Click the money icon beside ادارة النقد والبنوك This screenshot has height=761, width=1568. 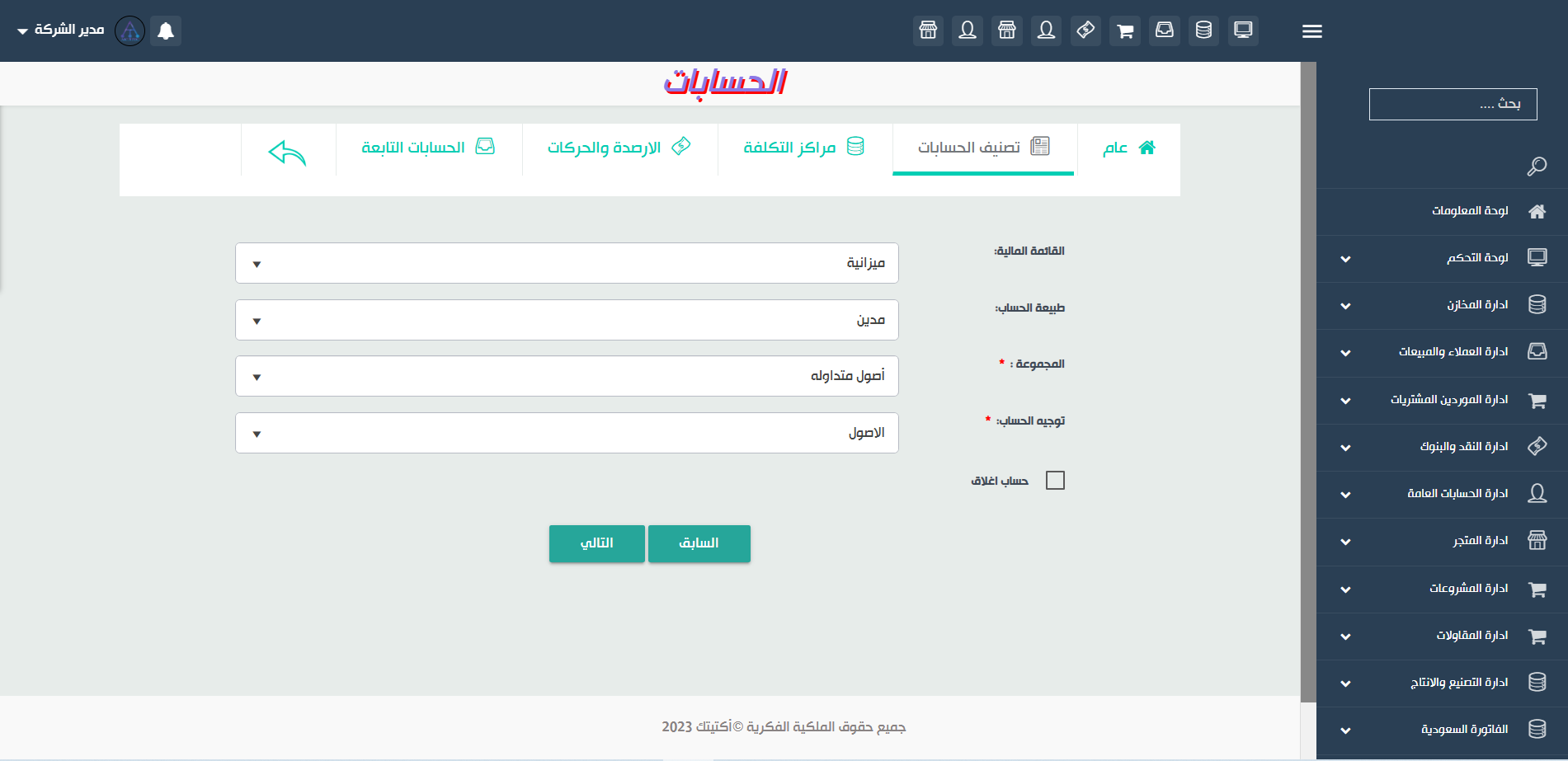pos(1537,446)
